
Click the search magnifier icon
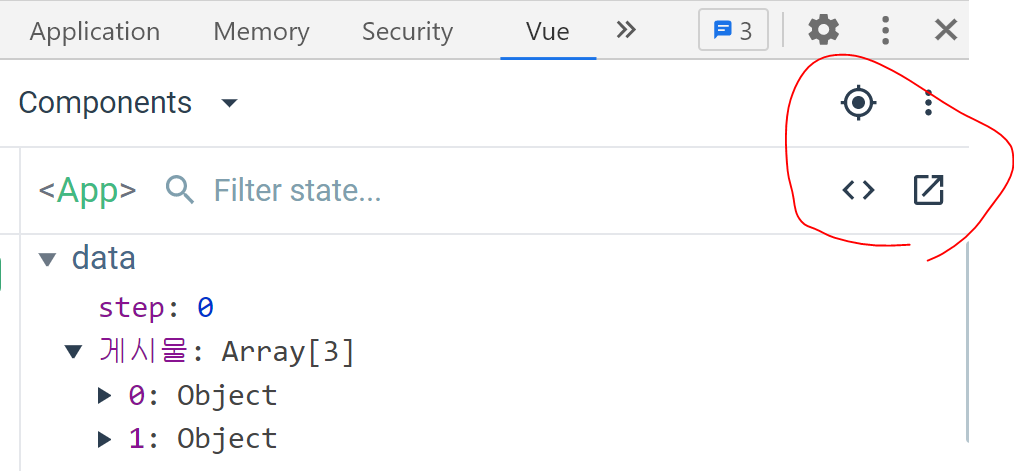pyautogui.click(x=180, y=190)
